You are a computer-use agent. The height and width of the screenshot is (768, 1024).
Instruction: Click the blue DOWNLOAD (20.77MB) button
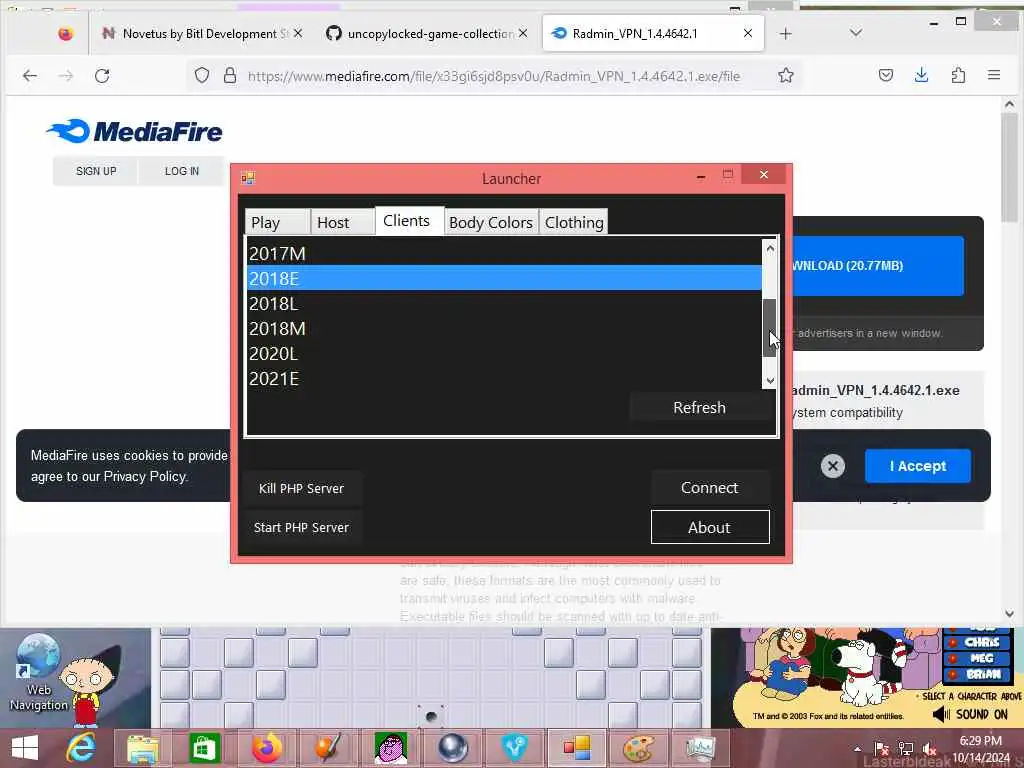(878, 266)
